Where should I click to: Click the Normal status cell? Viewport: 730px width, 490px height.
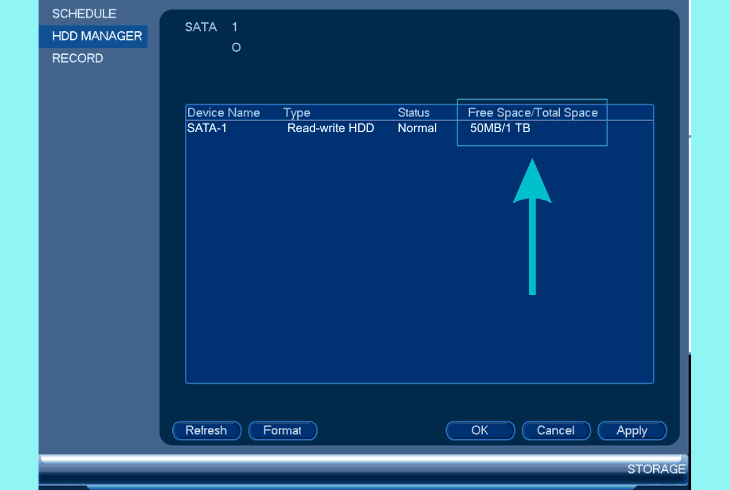click(x=417, y=128)
